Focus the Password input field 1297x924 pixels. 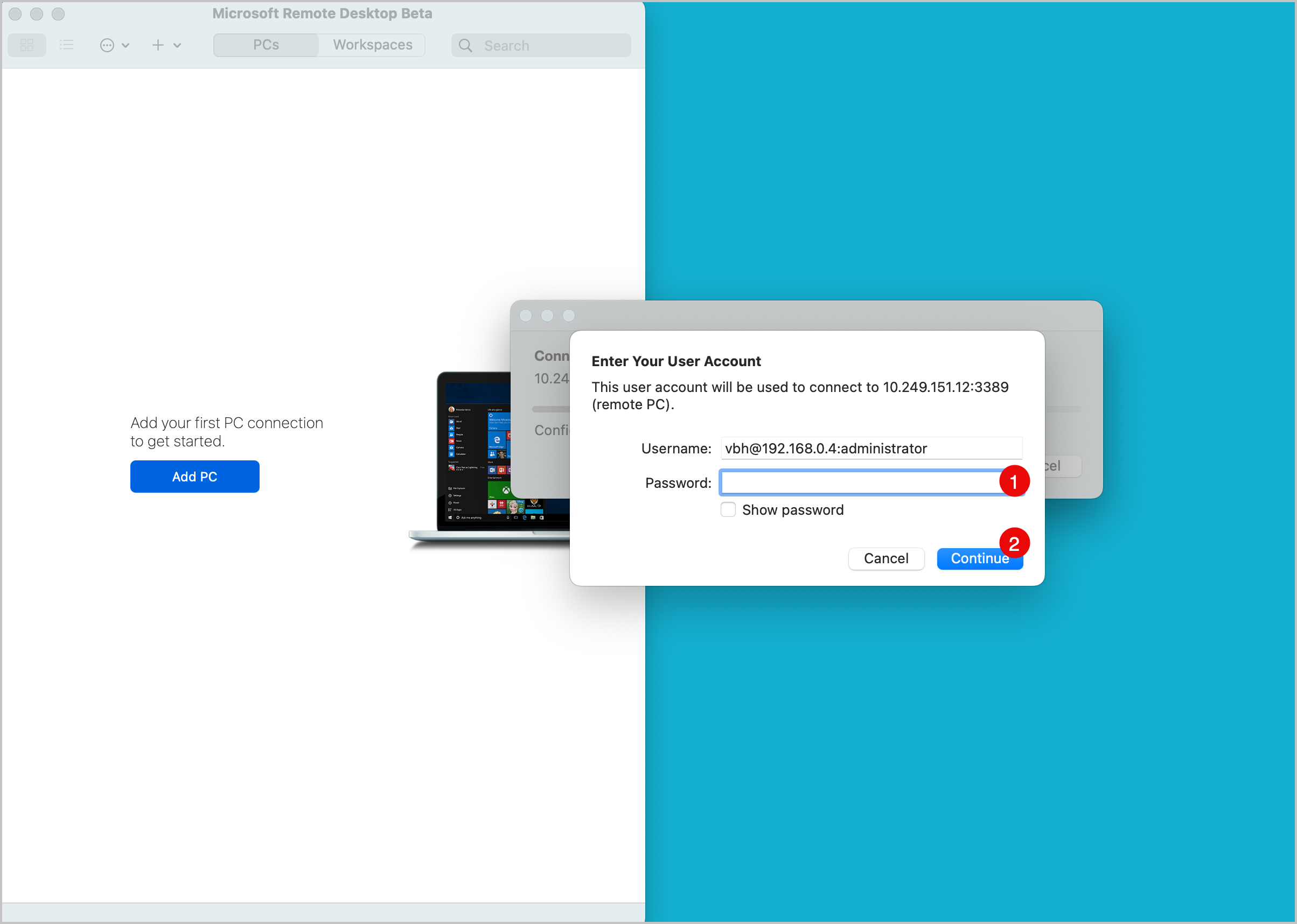871,482
